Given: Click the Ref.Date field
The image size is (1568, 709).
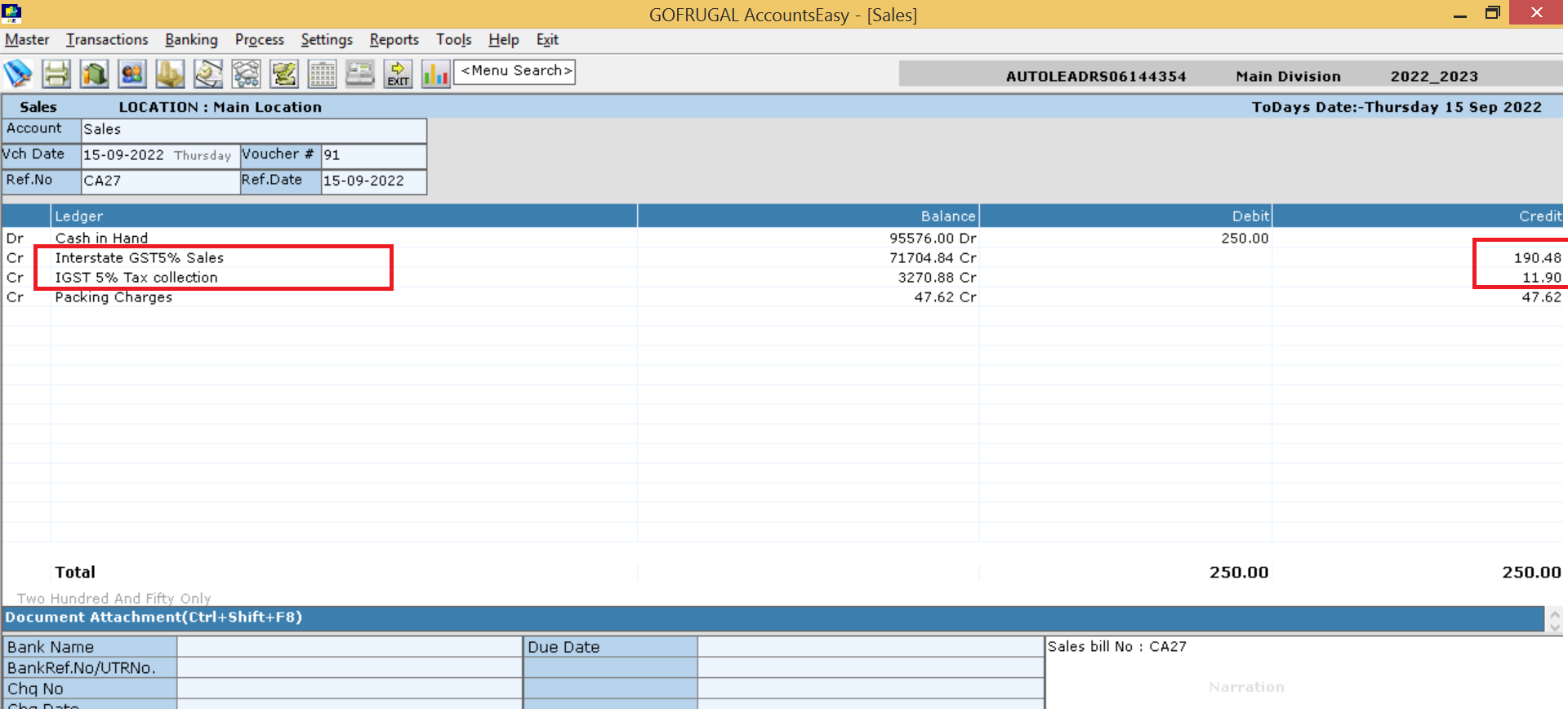Looking at the screenshot, I should pos(374,181).
